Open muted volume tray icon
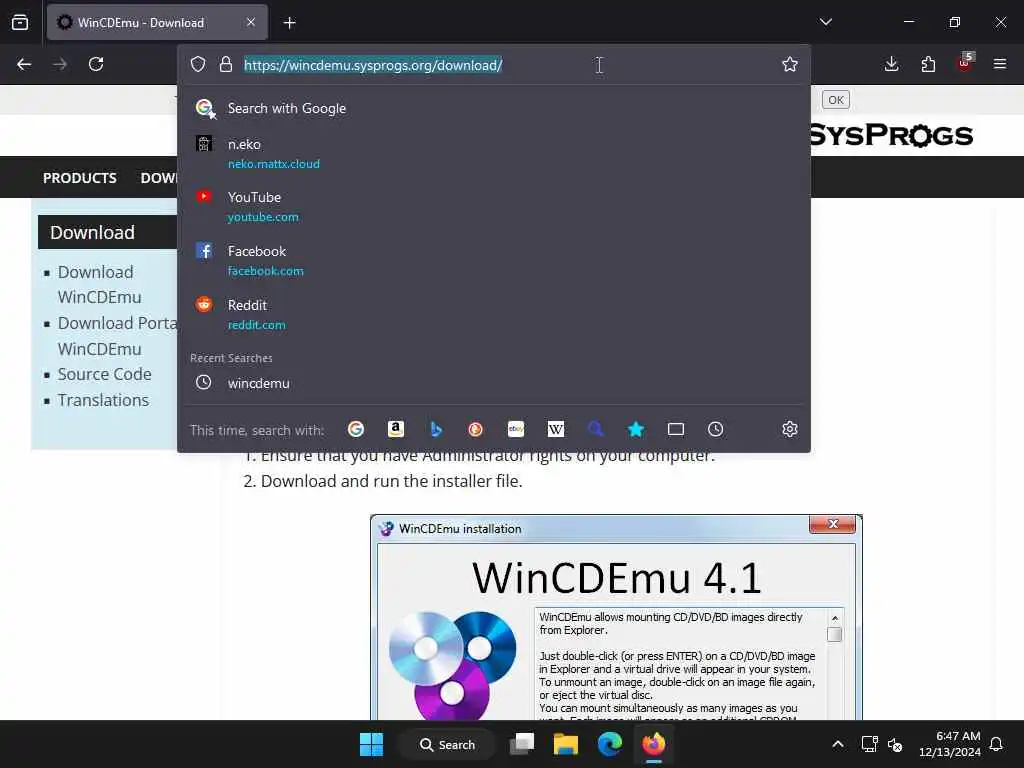1024x768 pixels. 895,744
